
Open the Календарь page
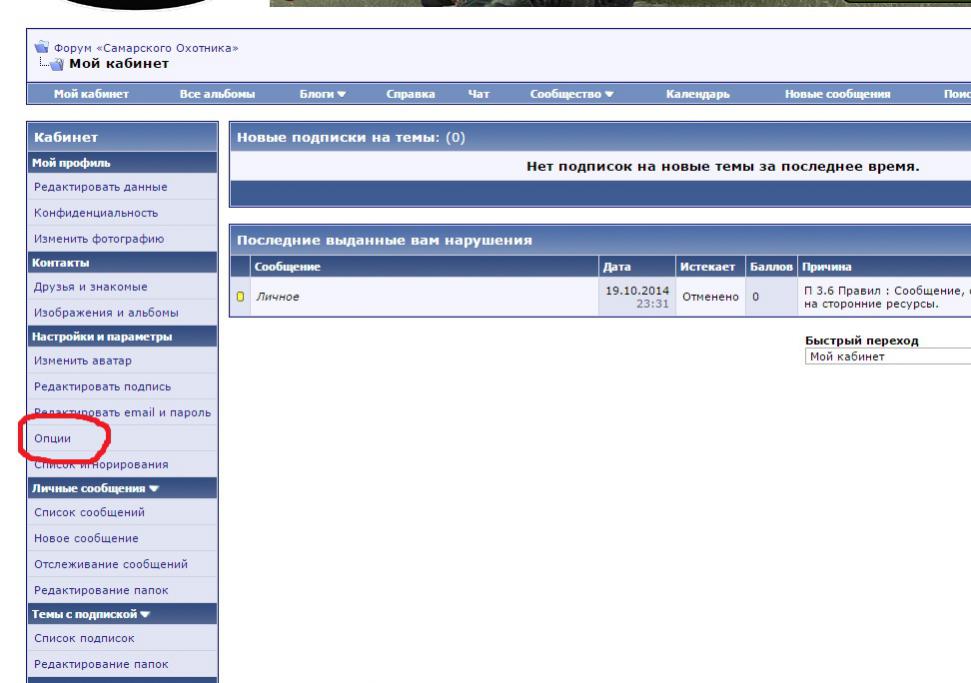pyautogui.click(x=697, y=94)
